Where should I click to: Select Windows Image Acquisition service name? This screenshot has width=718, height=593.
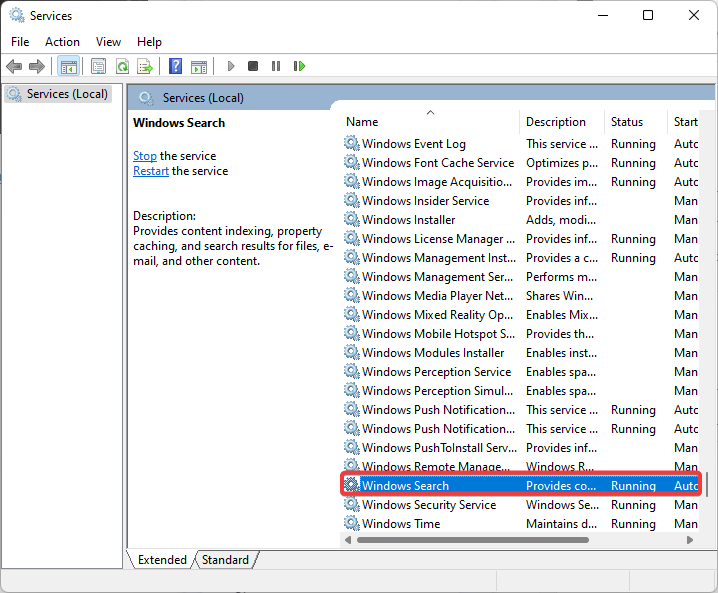click(x=437, y=182)
